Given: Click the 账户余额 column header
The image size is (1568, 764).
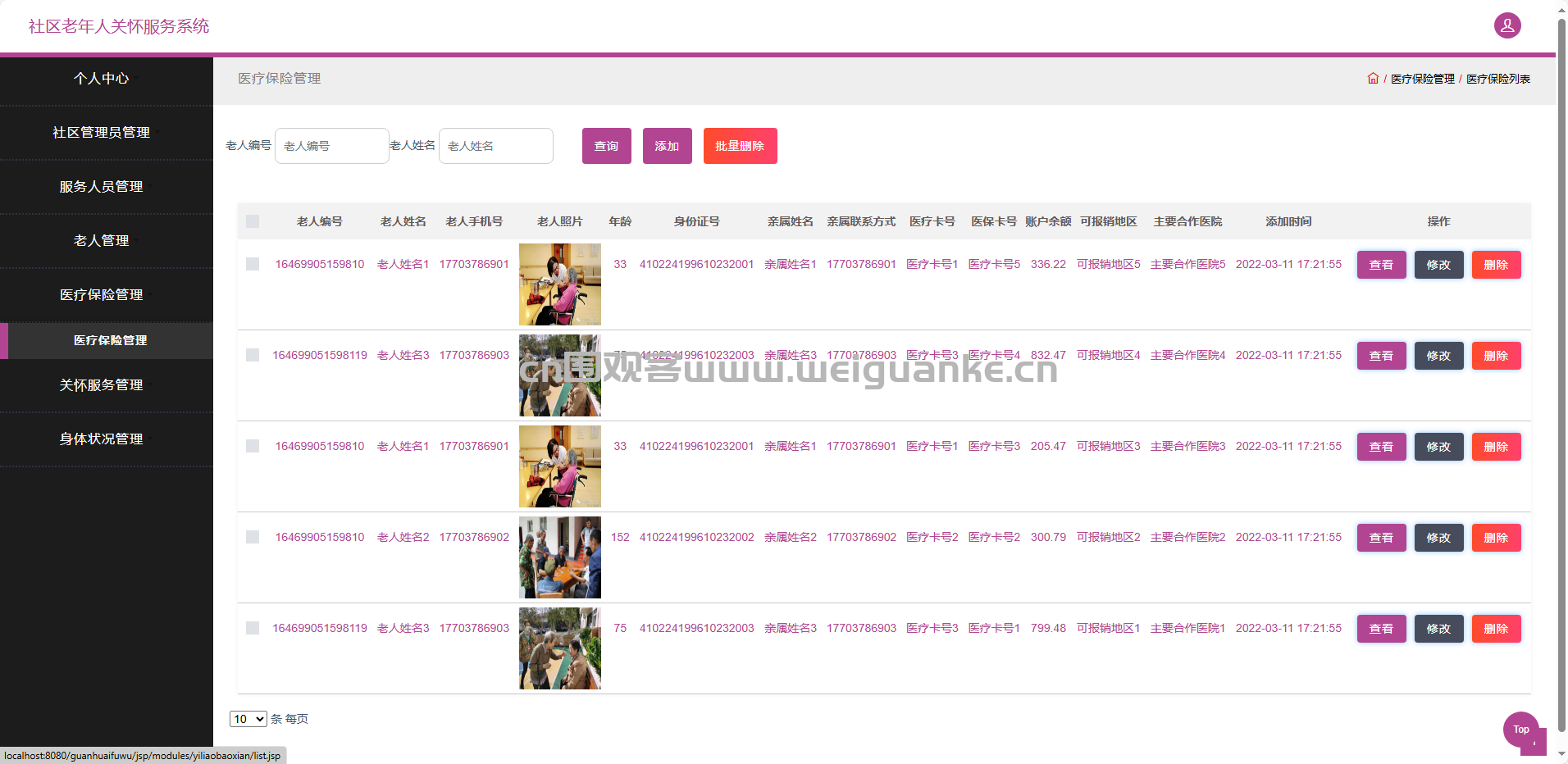Looking at the screenshot, I should point(1048,221).
